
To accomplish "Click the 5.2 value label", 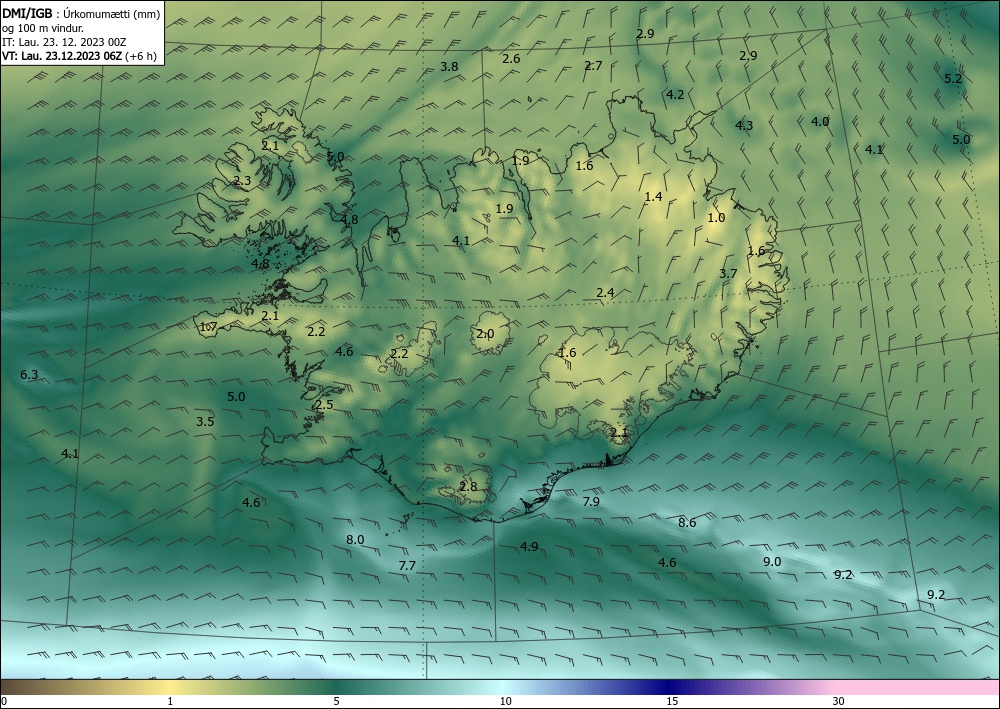I will tap(952, 79).
